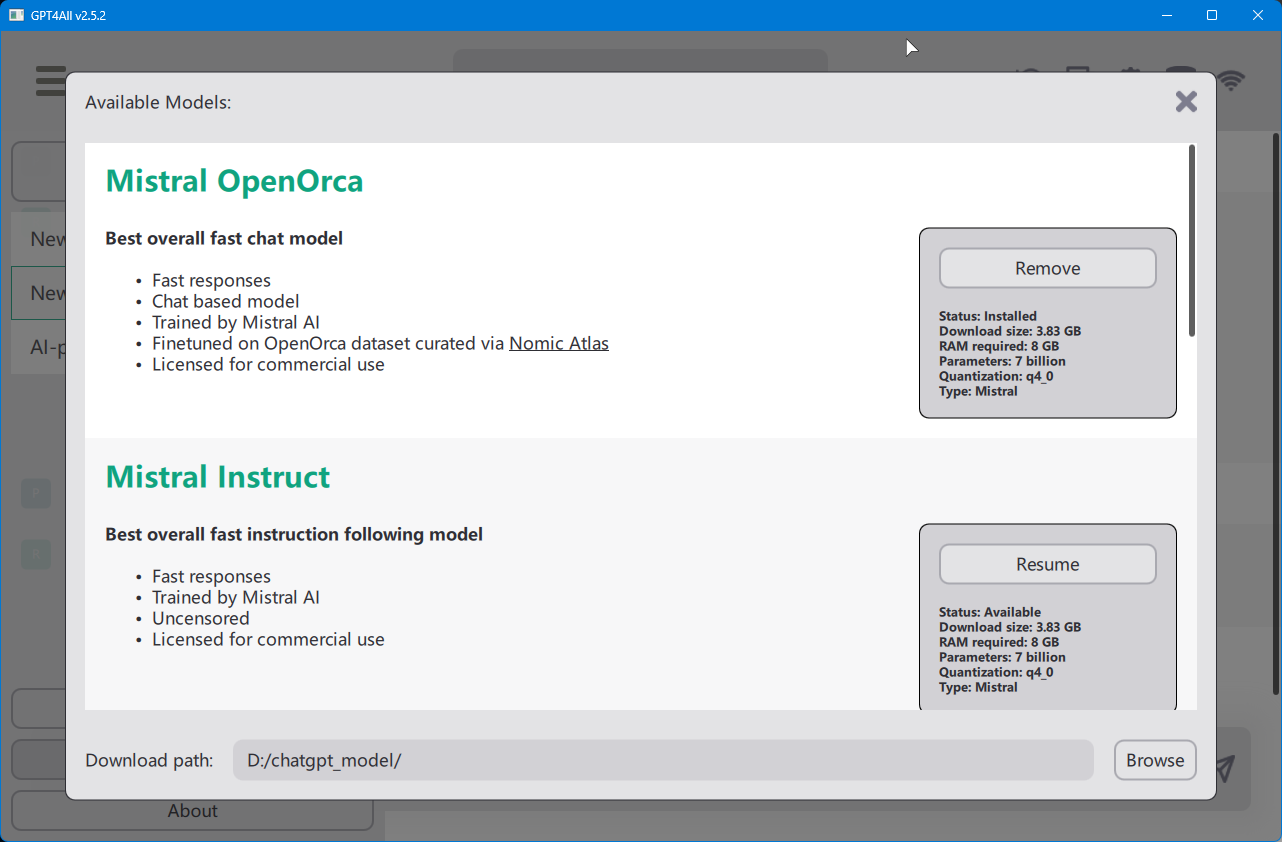The width and height of the screenshot is (1282, 842).
Task: Click "Quantization: q4_0" in OpenOrca card
Action: point(996,376)
